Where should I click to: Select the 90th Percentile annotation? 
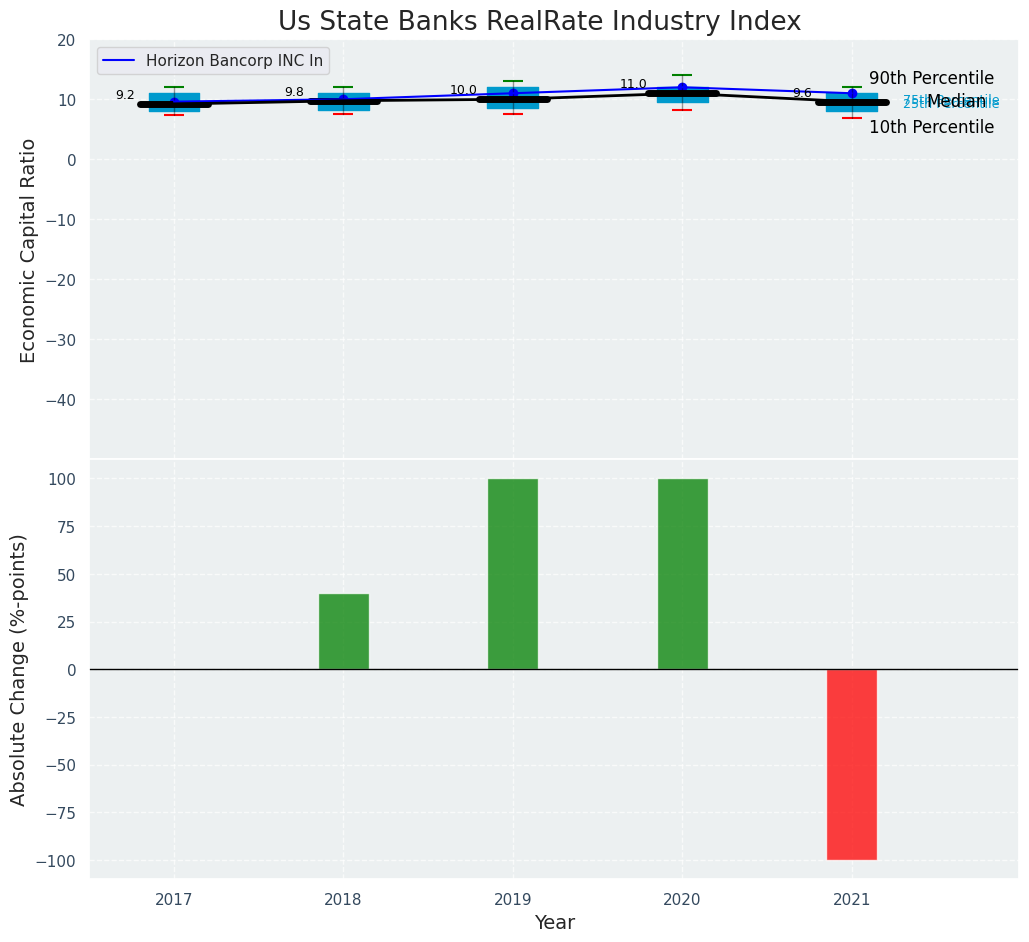931,78
